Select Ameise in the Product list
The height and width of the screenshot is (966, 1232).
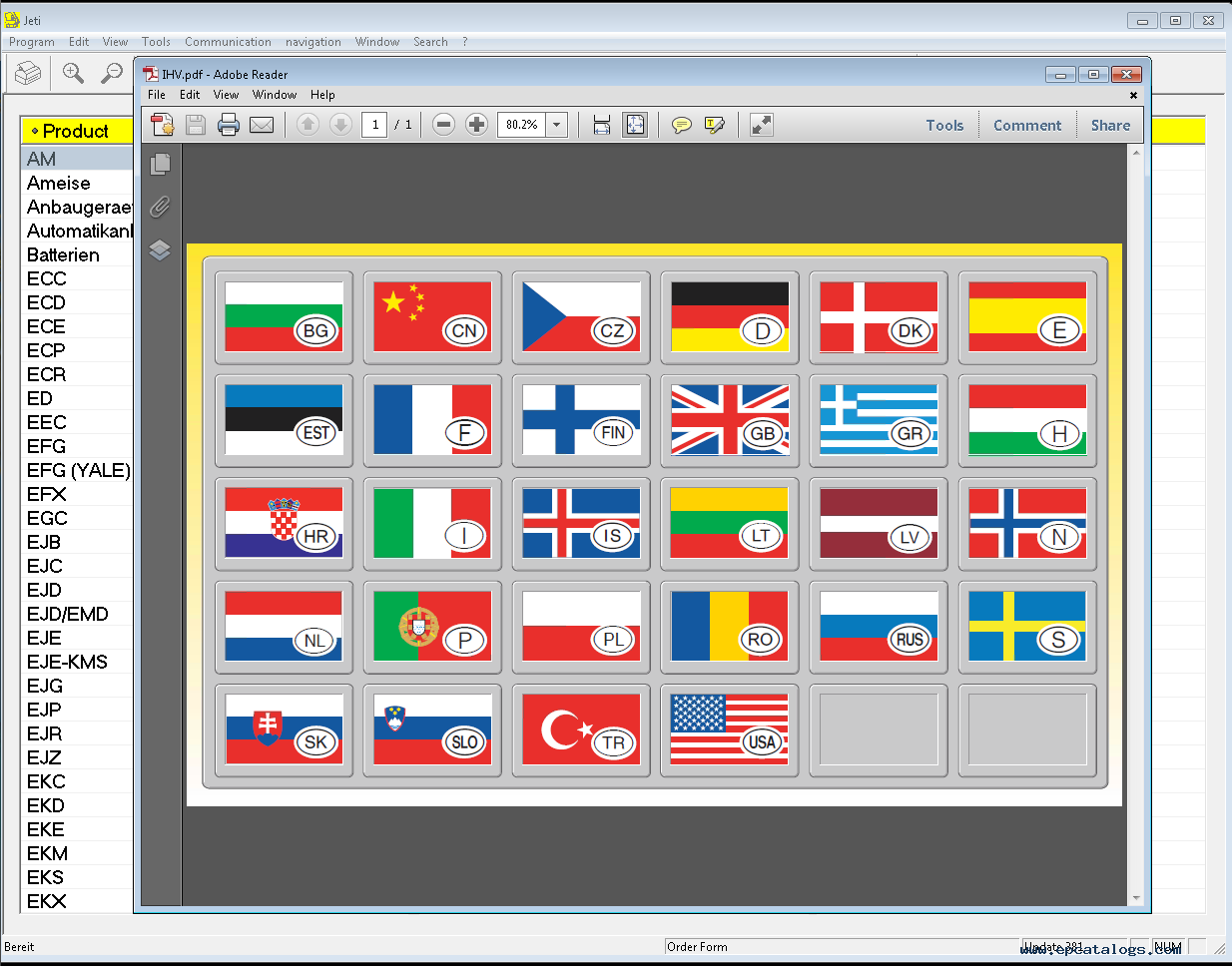[x=77, y=183]
